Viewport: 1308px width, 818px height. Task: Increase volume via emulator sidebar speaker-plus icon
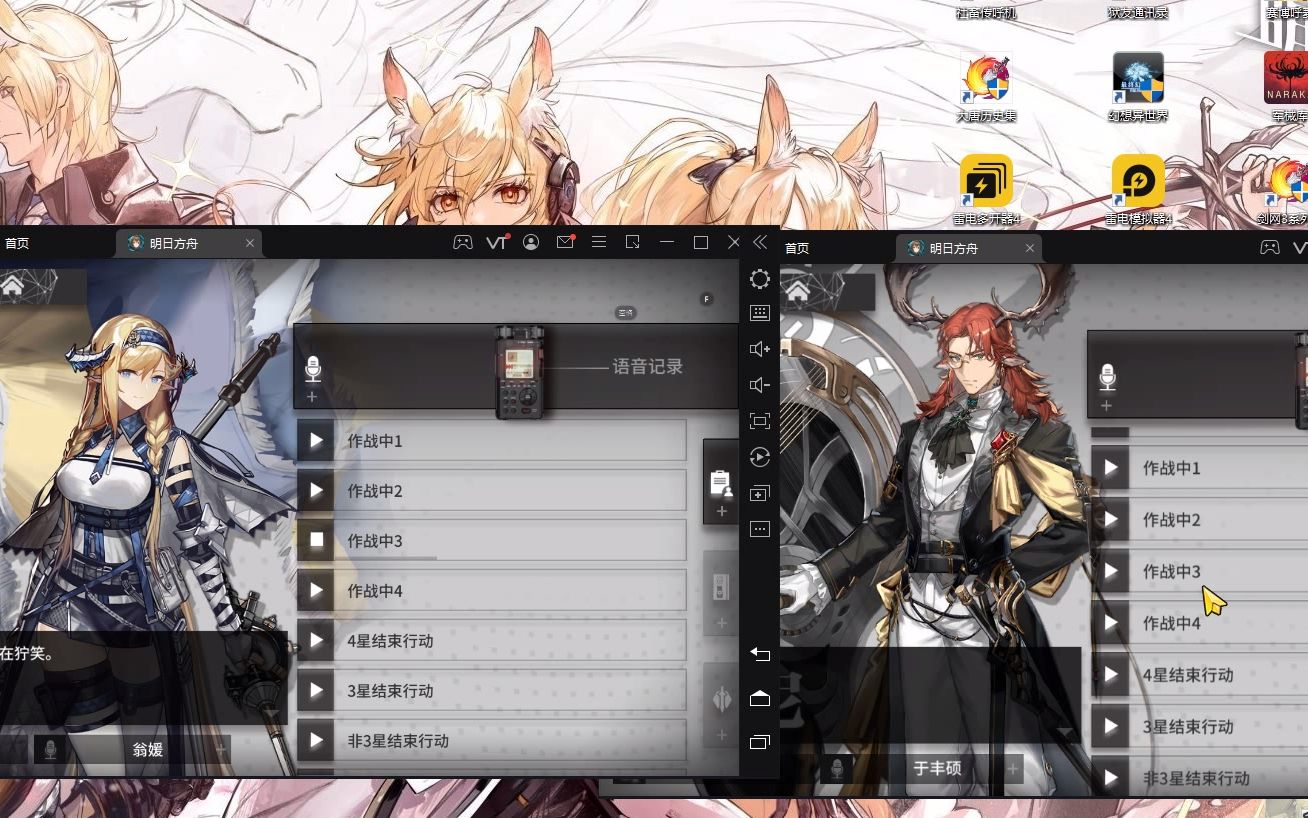(x=760, y=349)
